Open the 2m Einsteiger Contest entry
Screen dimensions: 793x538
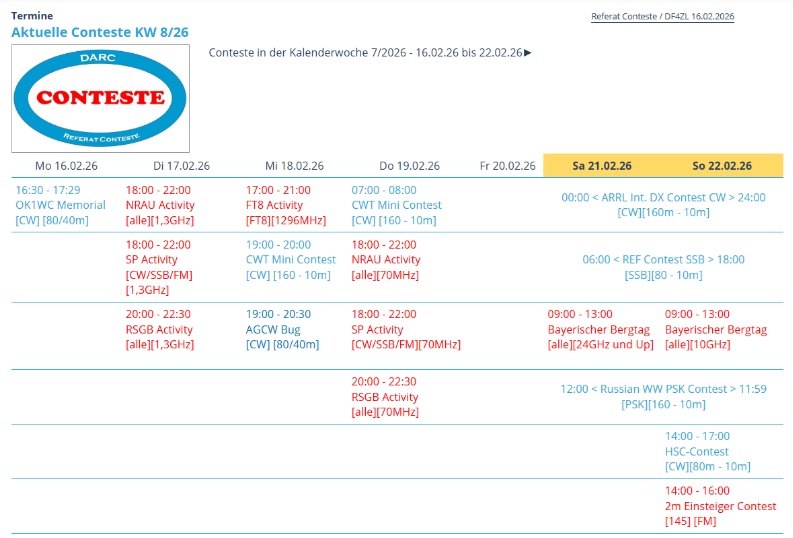[720, 507]
